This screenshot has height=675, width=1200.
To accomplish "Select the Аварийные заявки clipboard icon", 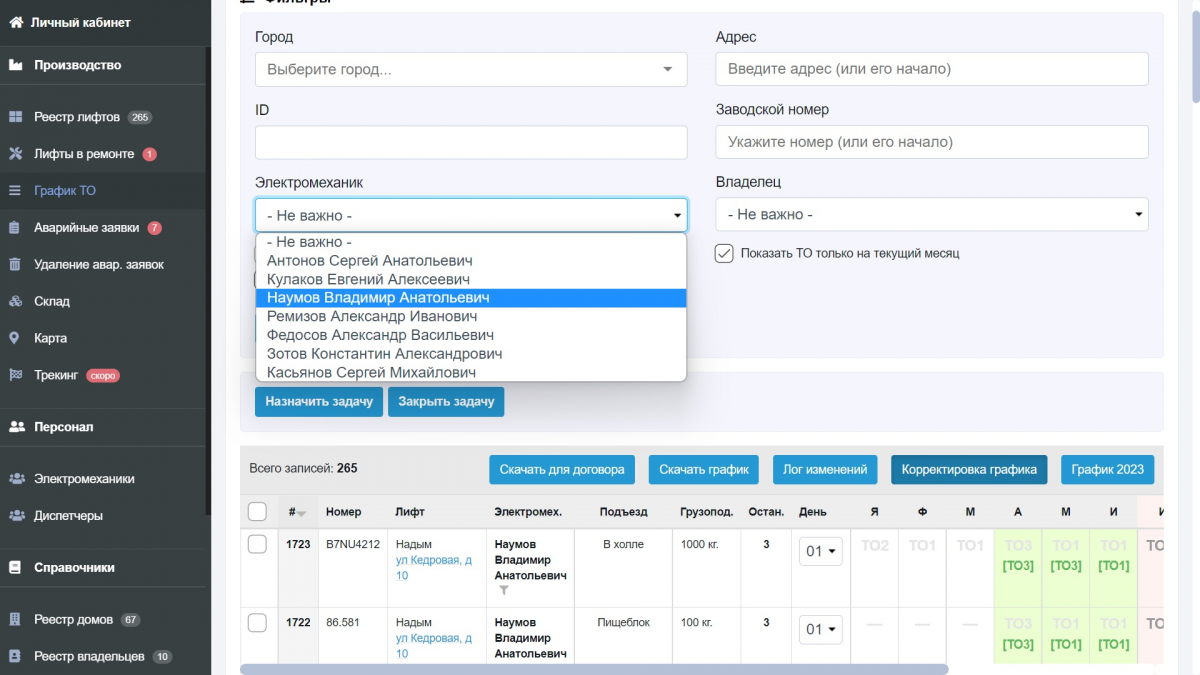I will pyautogui.click(x=15, y=227).
